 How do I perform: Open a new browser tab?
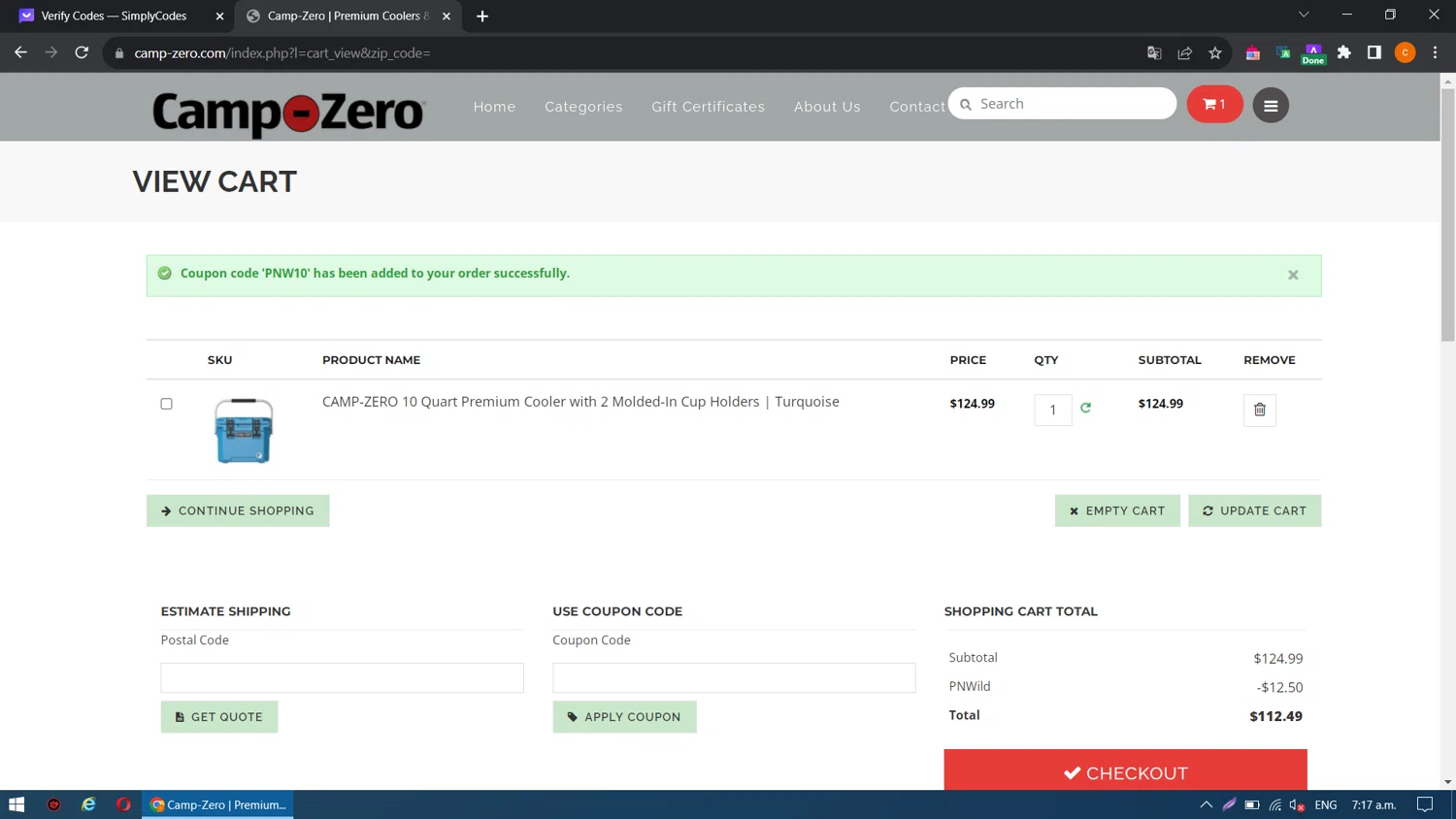[482, 16]
